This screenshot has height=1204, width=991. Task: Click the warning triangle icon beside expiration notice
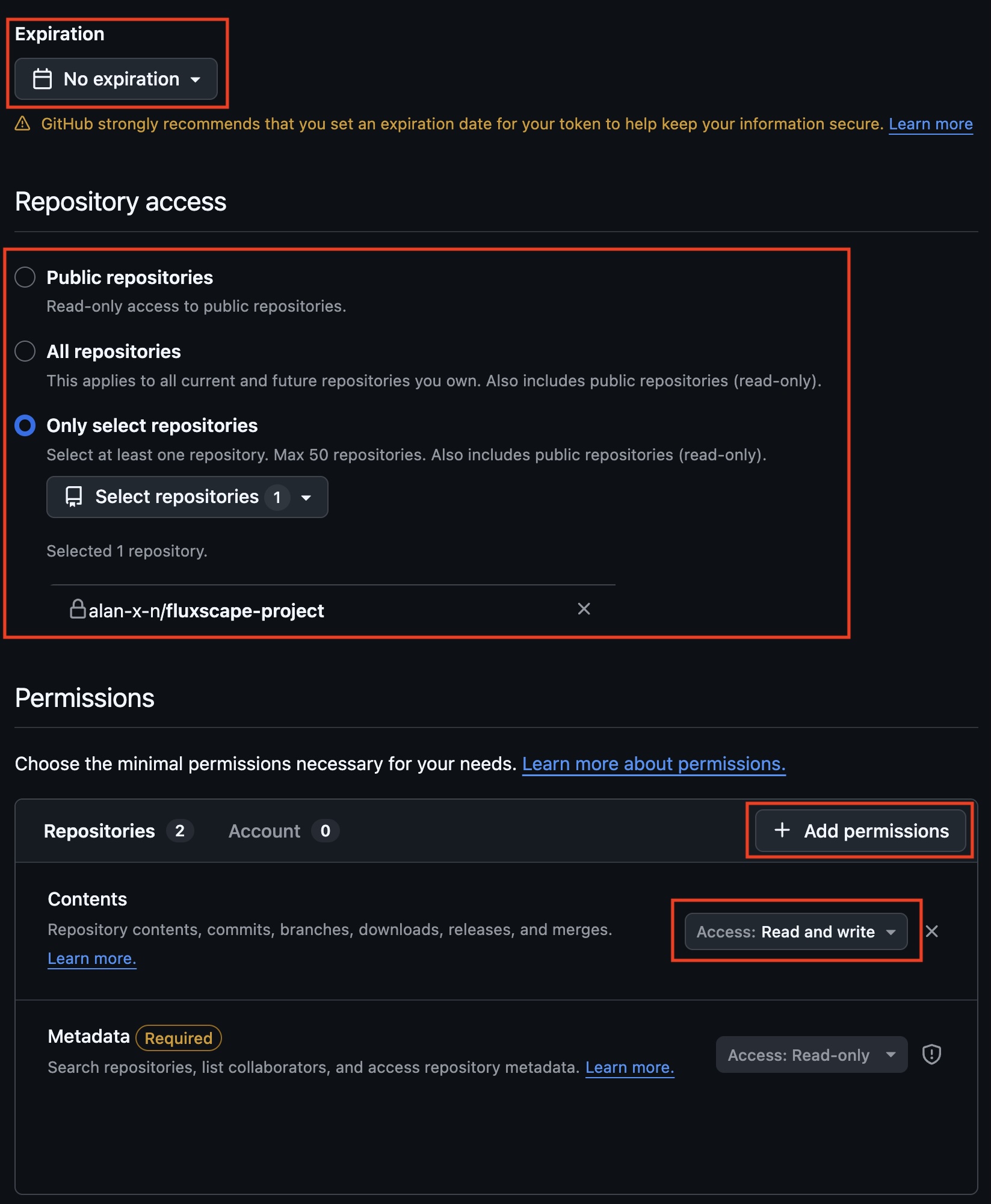click(22, 124)
